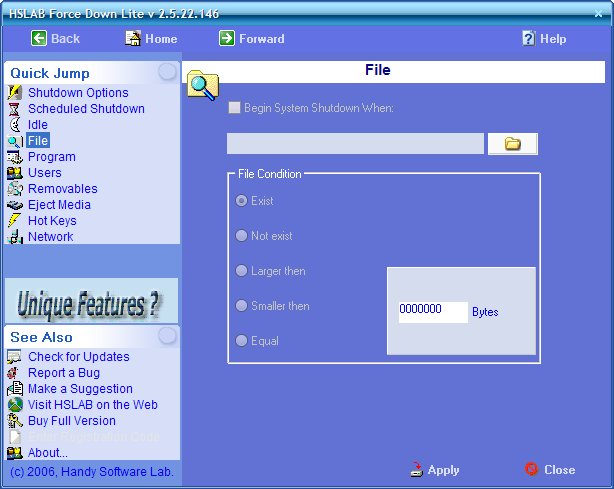This screenshot has height=489, width=614.
Task: Go to Home in navigation bar
Action: (151, 39)
